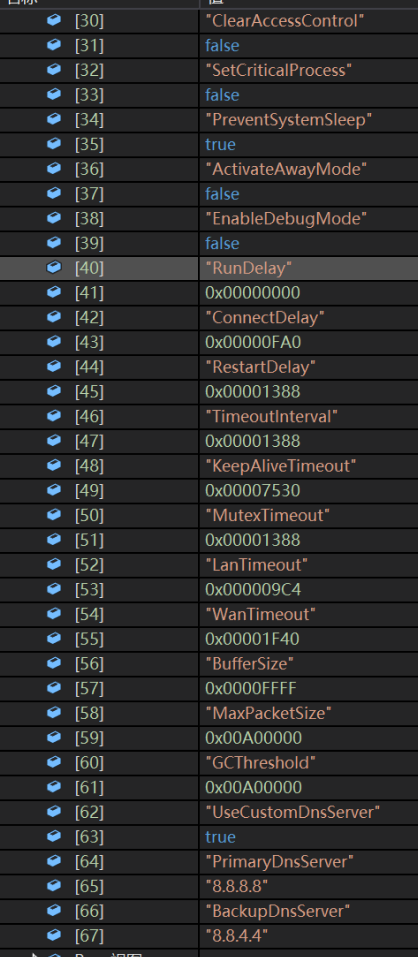This screenshot has height=957, width=418.
Task: Select the "ActivateAwayMode" value
Action: [x=286, y=169]
